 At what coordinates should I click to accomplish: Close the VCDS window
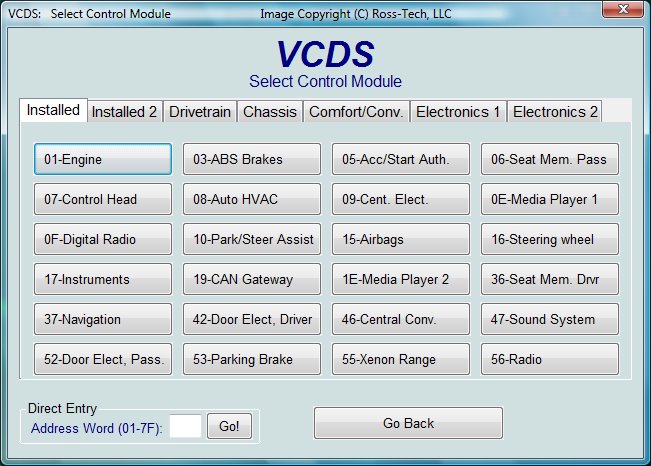pos(623,9)
